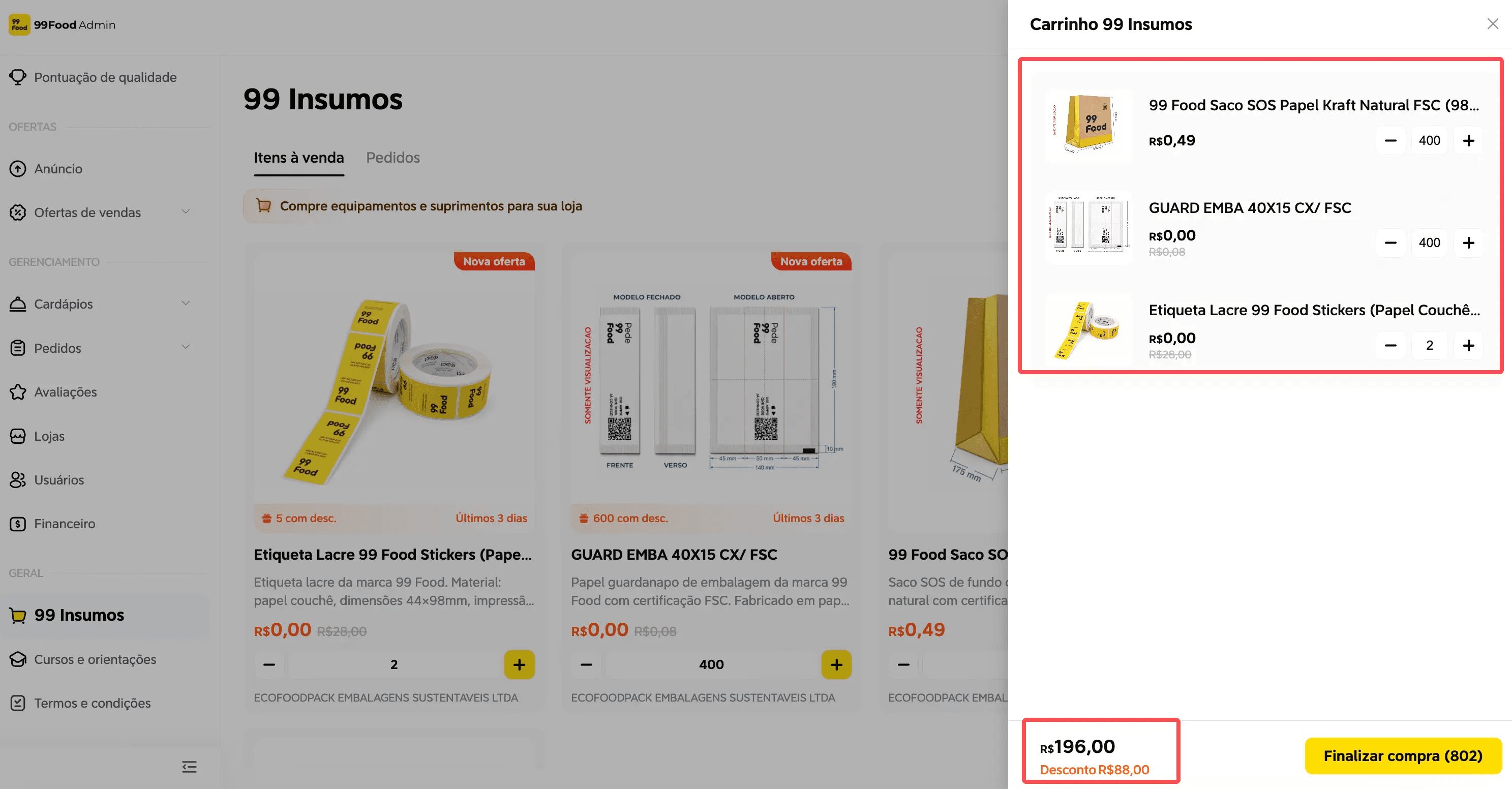This screenshot has height=789, width=1512.
Task: Expand Cardápios submenu chevron
Action: [x=186, y=303]
